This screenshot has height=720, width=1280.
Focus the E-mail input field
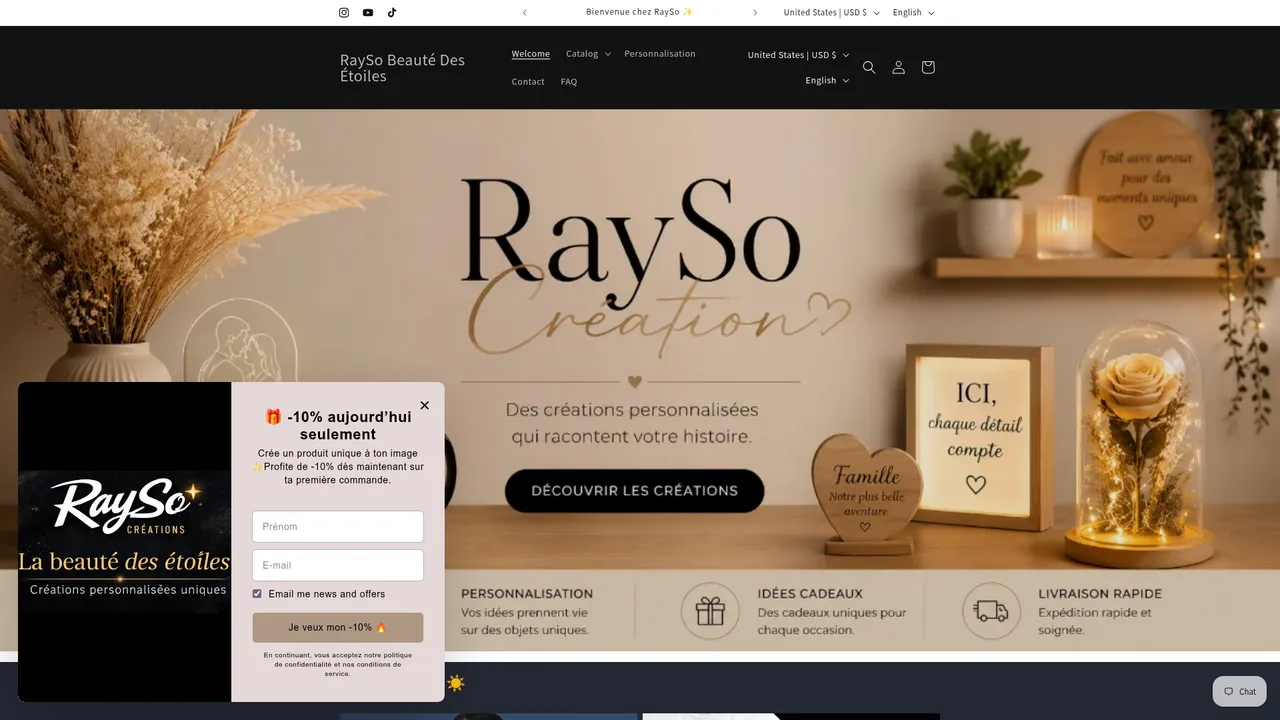pos(338,565)
